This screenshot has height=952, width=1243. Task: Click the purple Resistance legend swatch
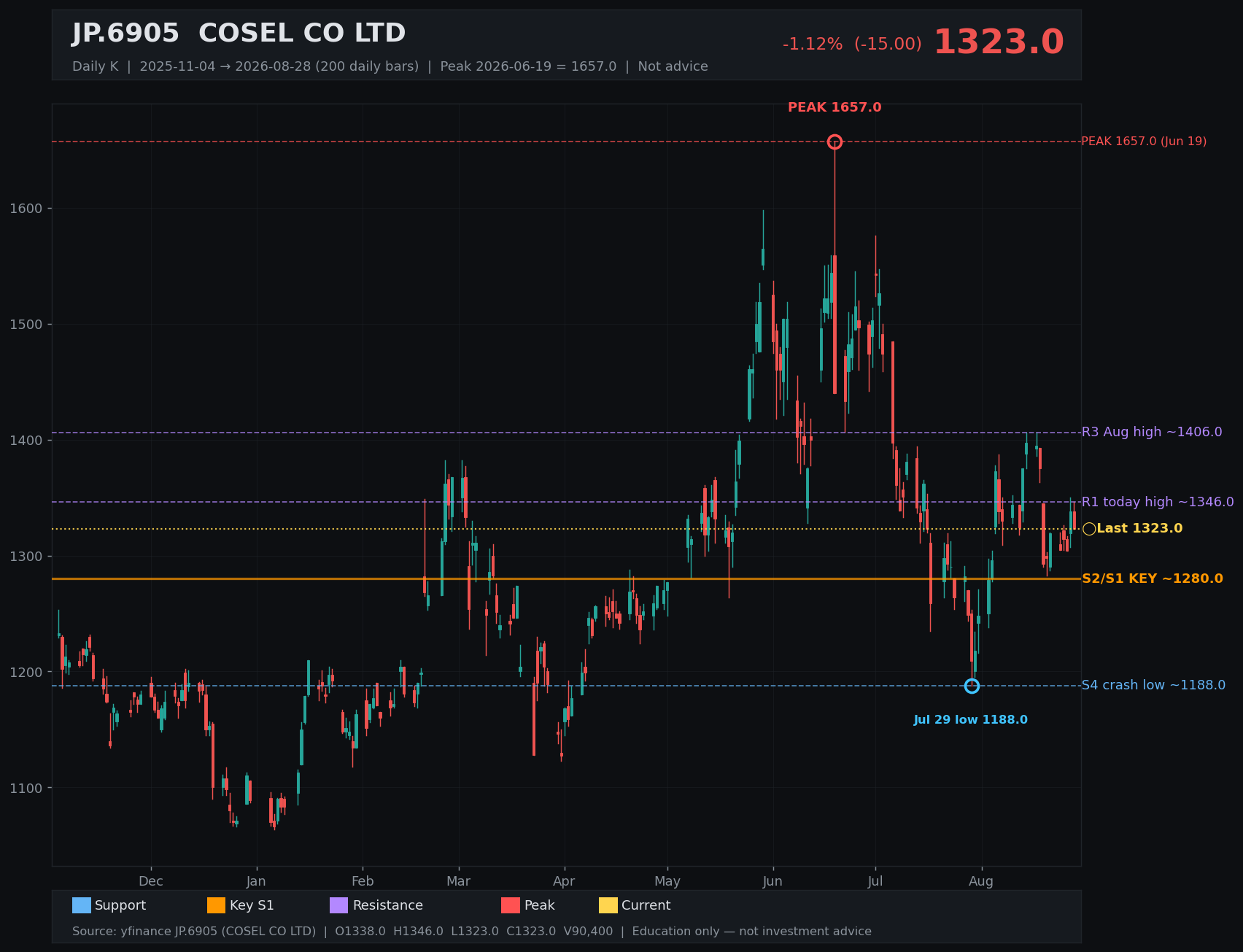[x=339, y=905]
